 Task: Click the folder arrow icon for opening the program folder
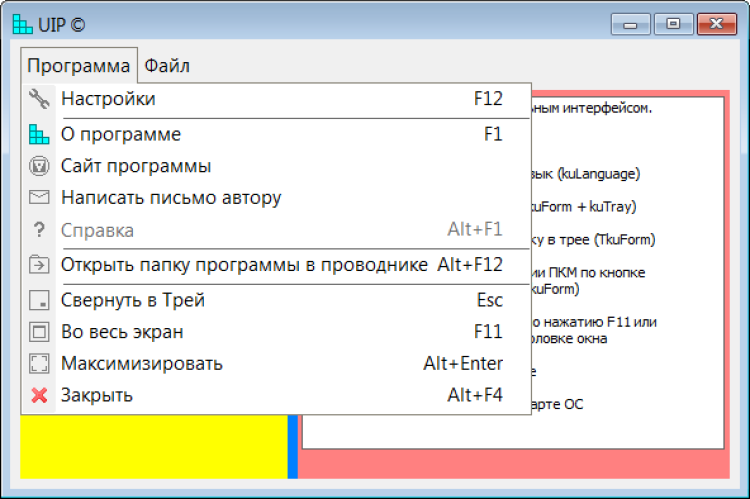point(39,265)
